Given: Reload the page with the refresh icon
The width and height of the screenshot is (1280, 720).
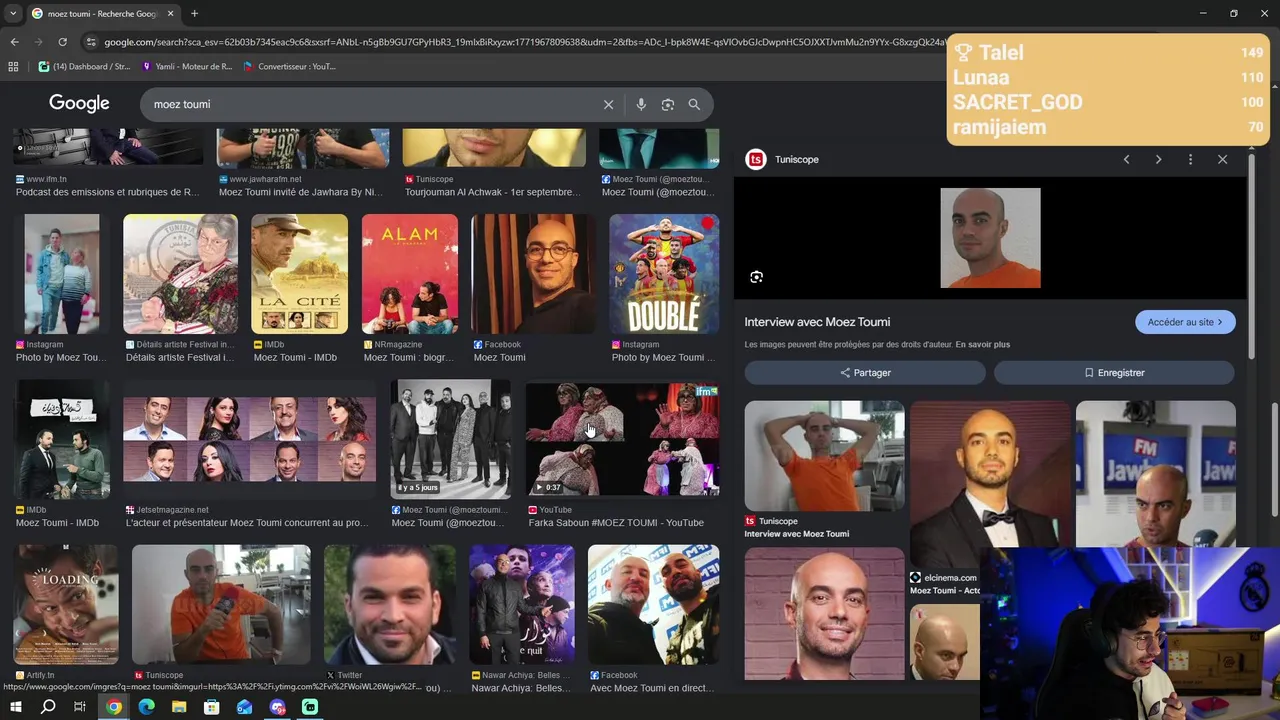Looking at the screenshot, I should pos(62,42).
